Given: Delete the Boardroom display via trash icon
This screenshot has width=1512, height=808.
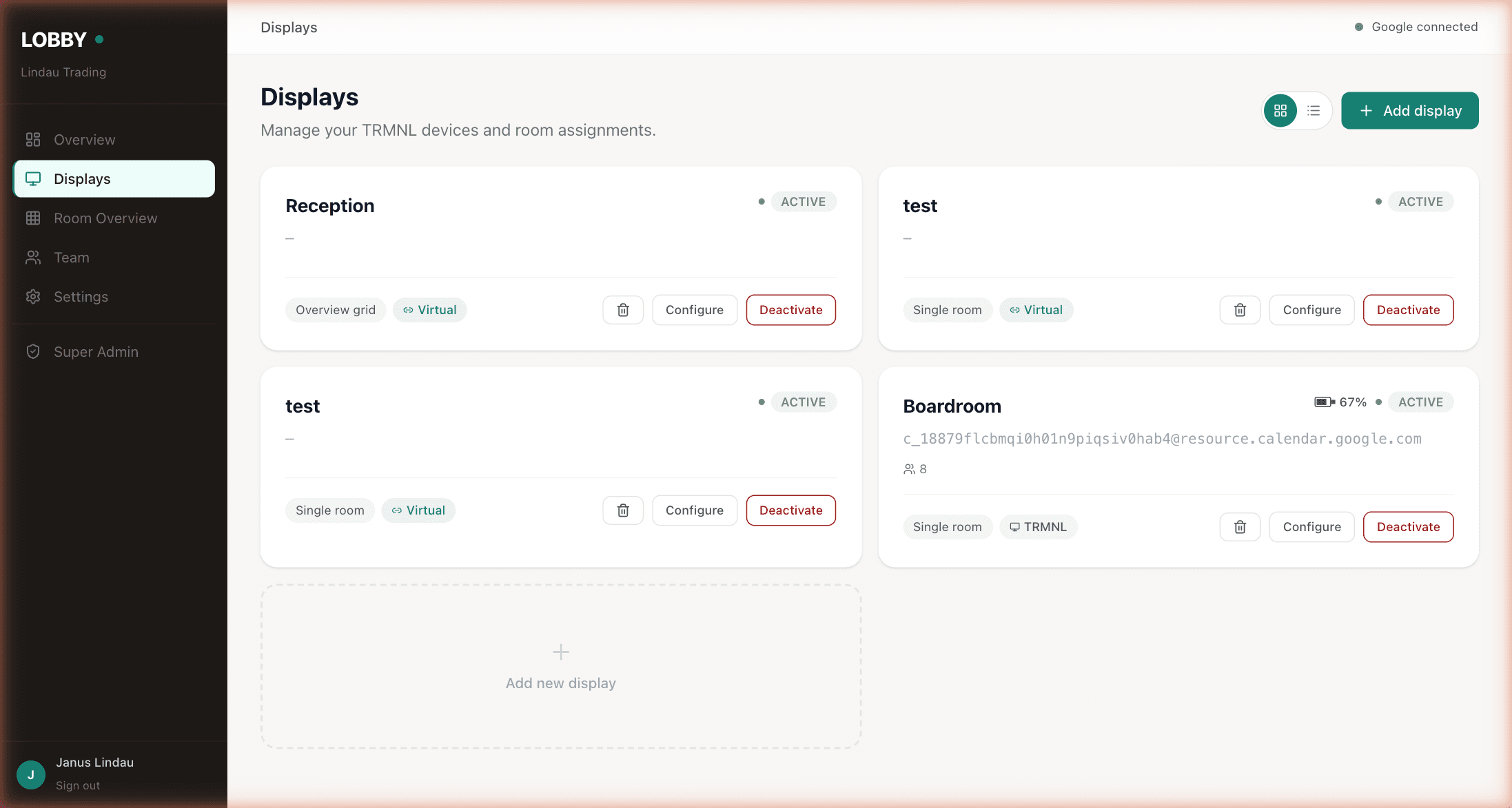Looking at the screenshot, I should [1240, 527].
